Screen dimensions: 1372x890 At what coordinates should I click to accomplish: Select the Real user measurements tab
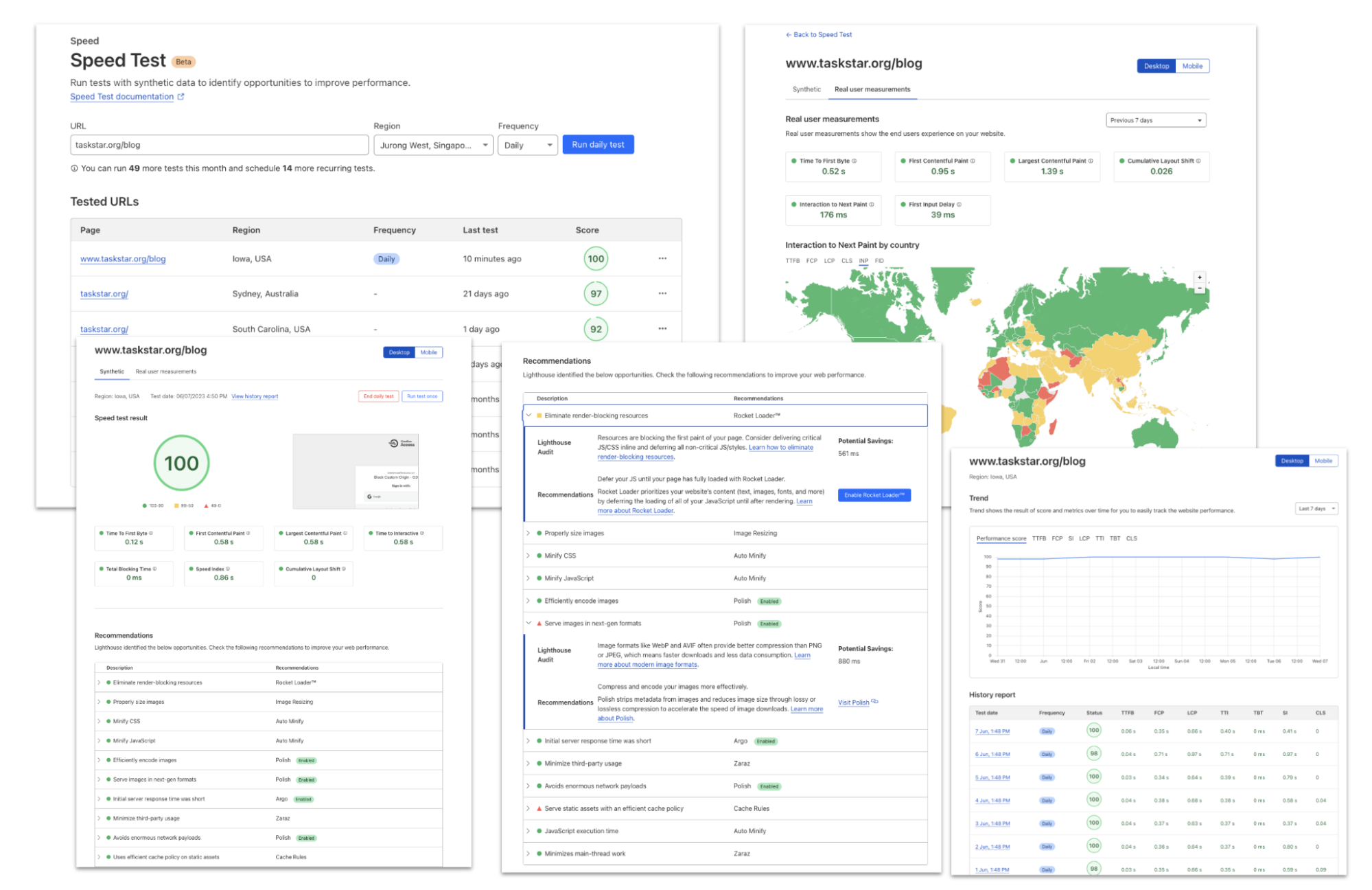pos(869,89)
